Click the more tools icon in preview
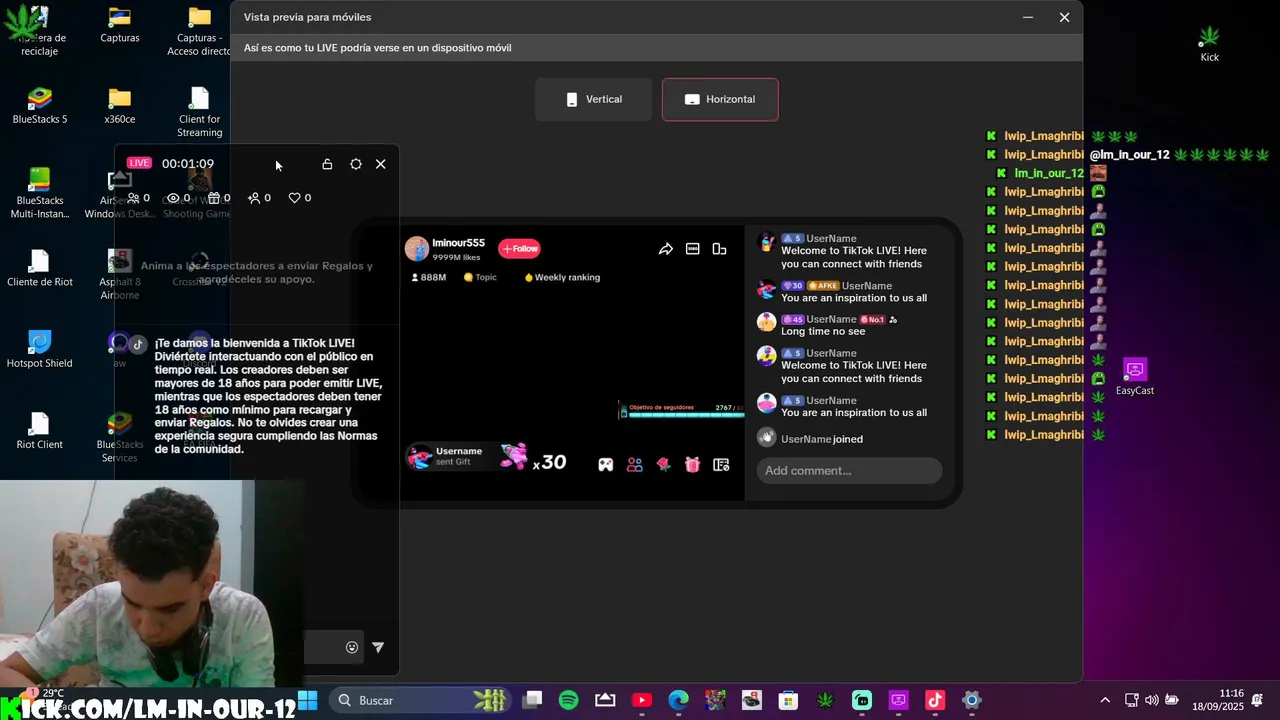 pyautogui.click(x=721, y=464)
